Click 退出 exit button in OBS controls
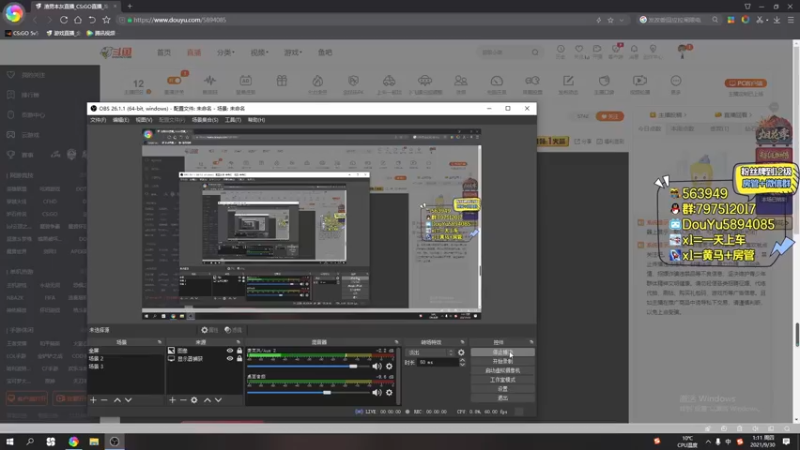The image size is (800, 450). point(503,398)
